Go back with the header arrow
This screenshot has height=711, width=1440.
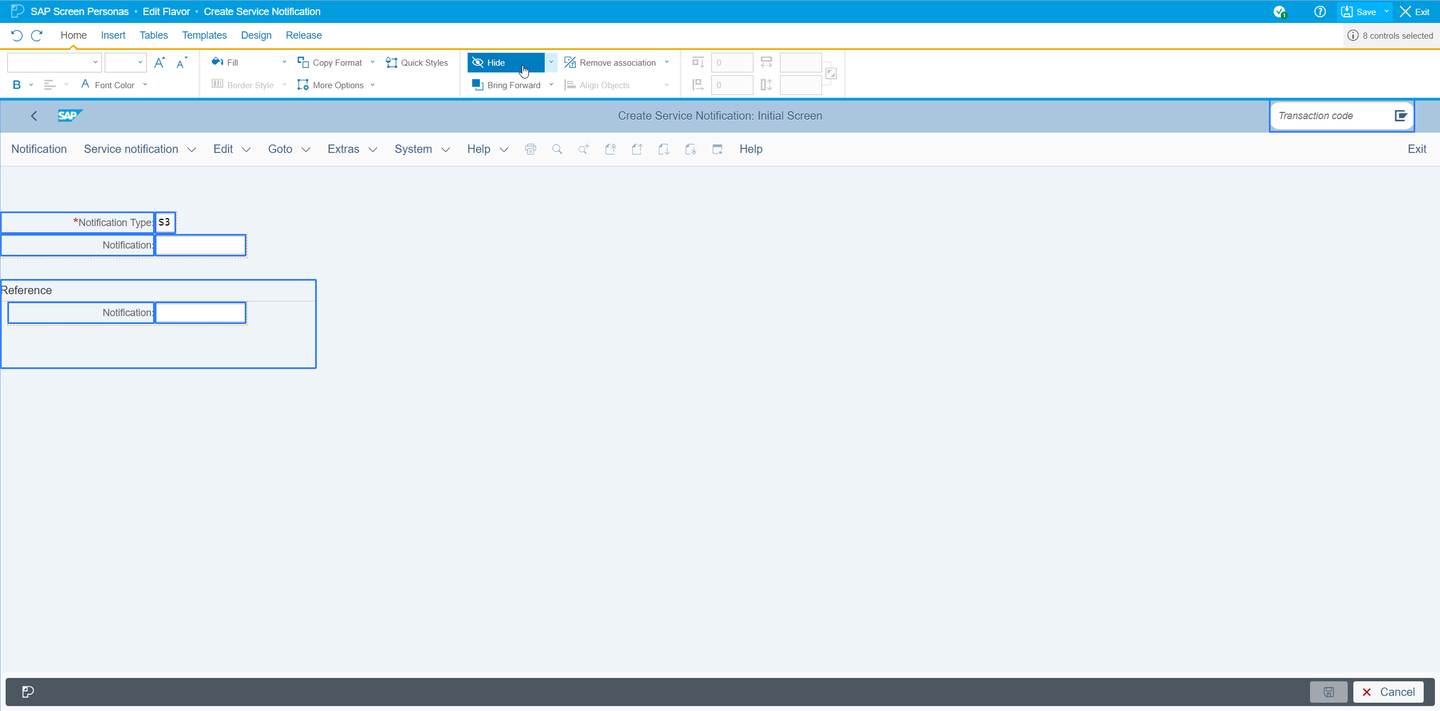(34, 116)
